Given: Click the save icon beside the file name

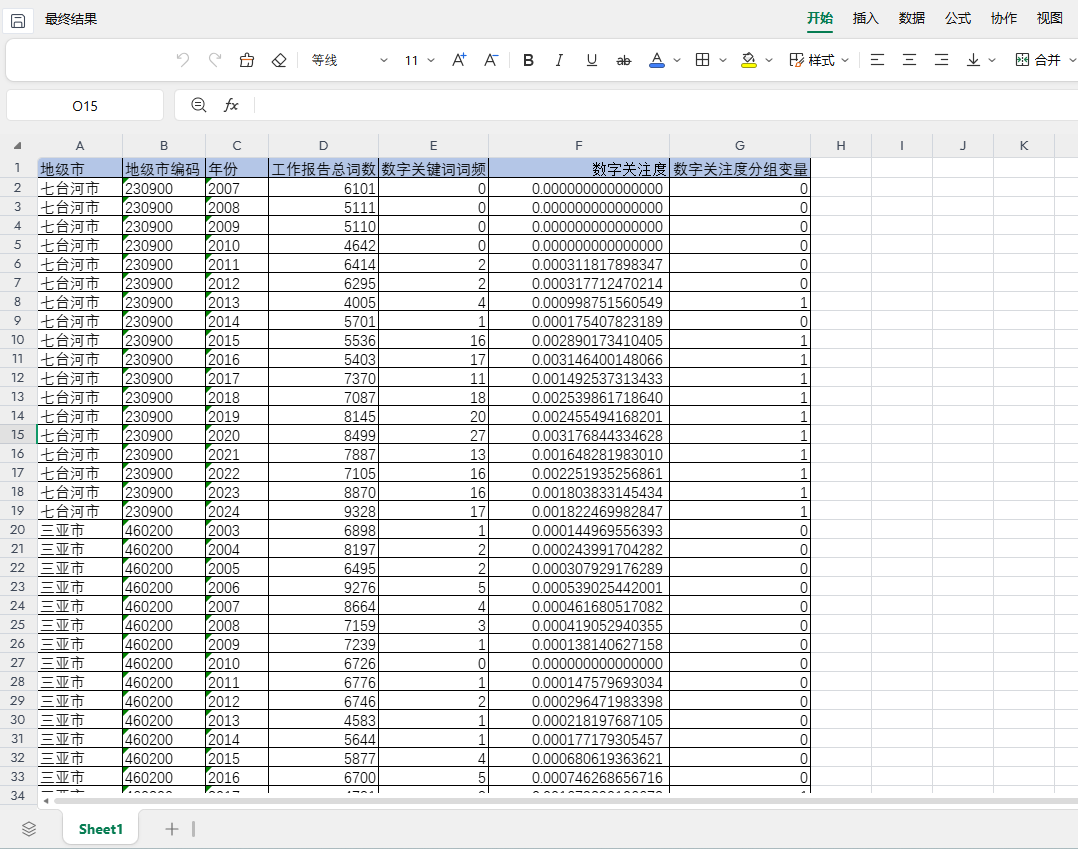Looking at the screenshot, I should pos(18,21).
